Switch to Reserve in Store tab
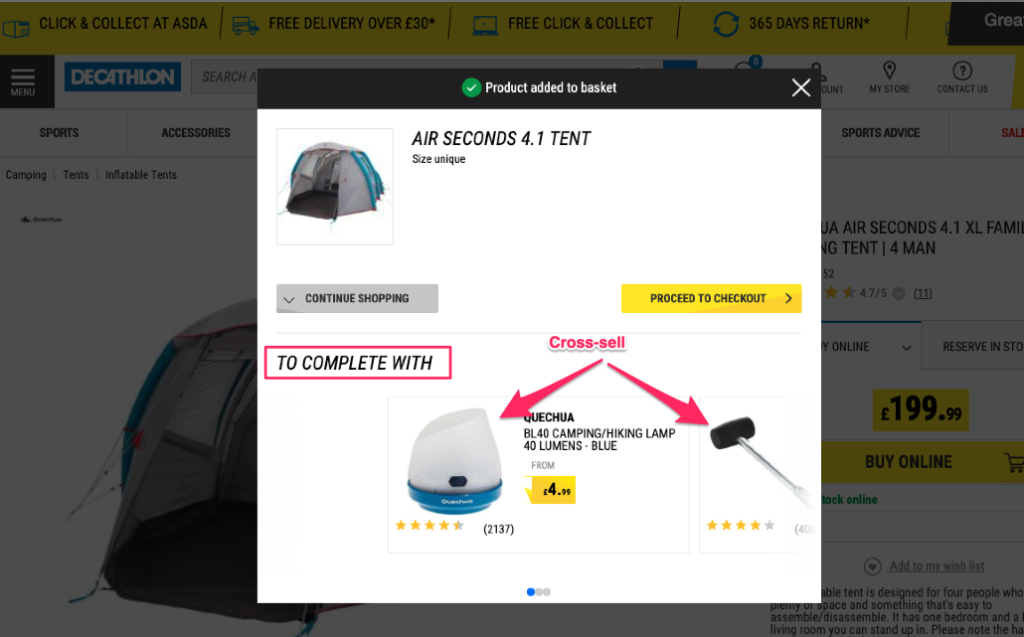1024x637 pixels. click(x=973, y=346)
